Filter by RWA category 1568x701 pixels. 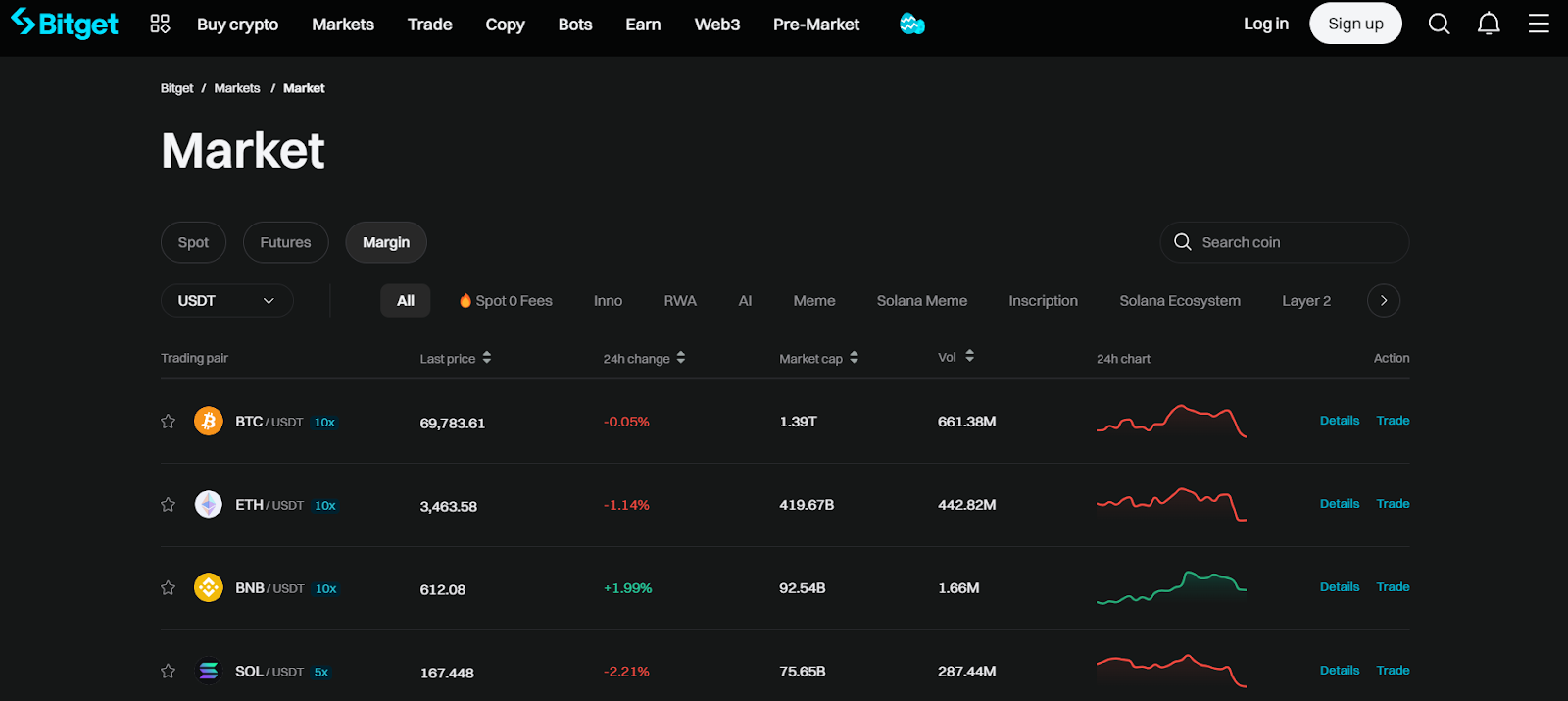point(680,301)
